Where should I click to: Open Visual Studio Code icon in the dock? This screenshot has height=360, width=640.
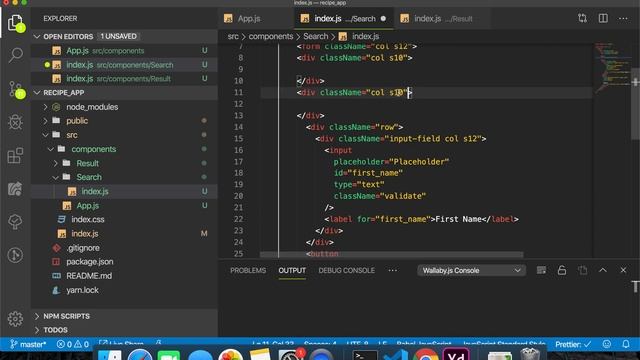point(395,355)
